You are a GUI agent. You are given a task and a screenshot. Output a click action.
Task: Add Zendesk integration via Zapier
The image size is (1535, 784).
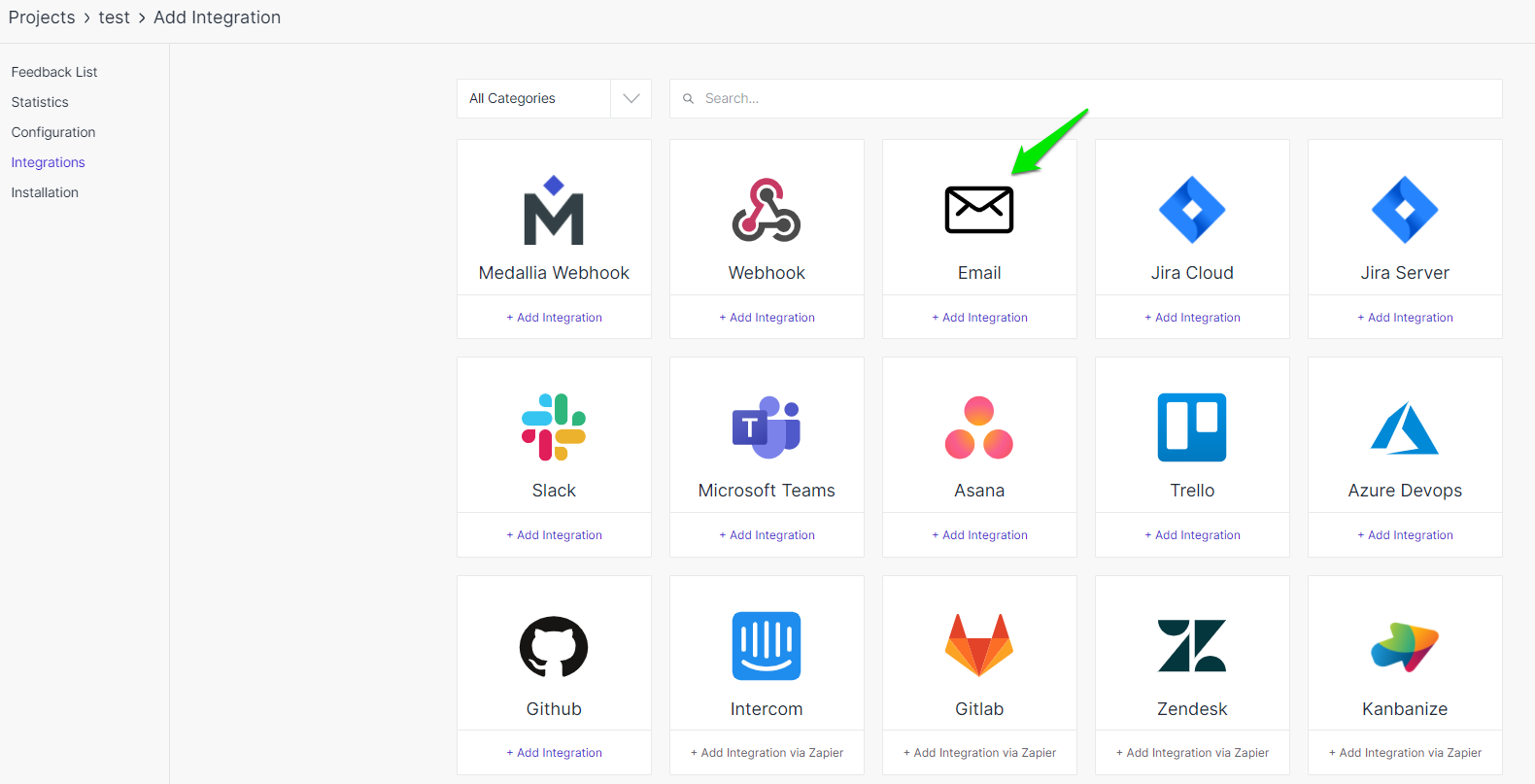1192,753
